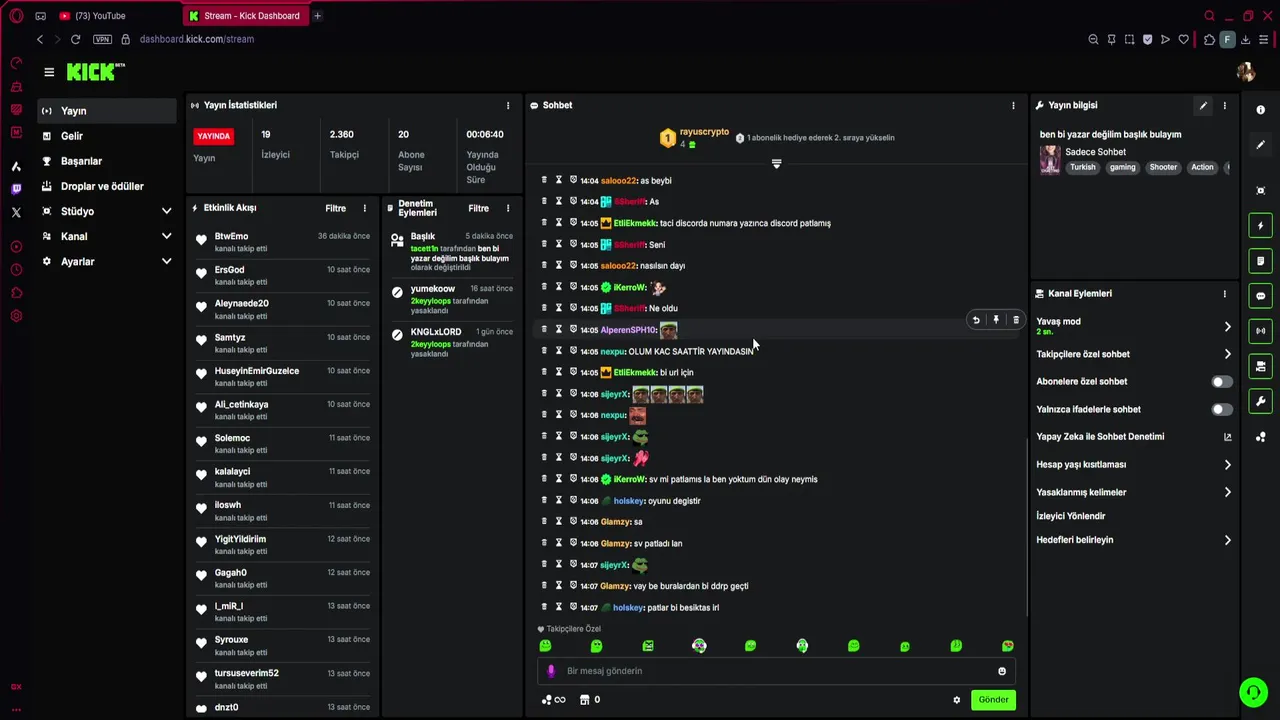Click the KICK logo
The height and width of the screenshot is (720, 1280).
click(x=95, y=72)
